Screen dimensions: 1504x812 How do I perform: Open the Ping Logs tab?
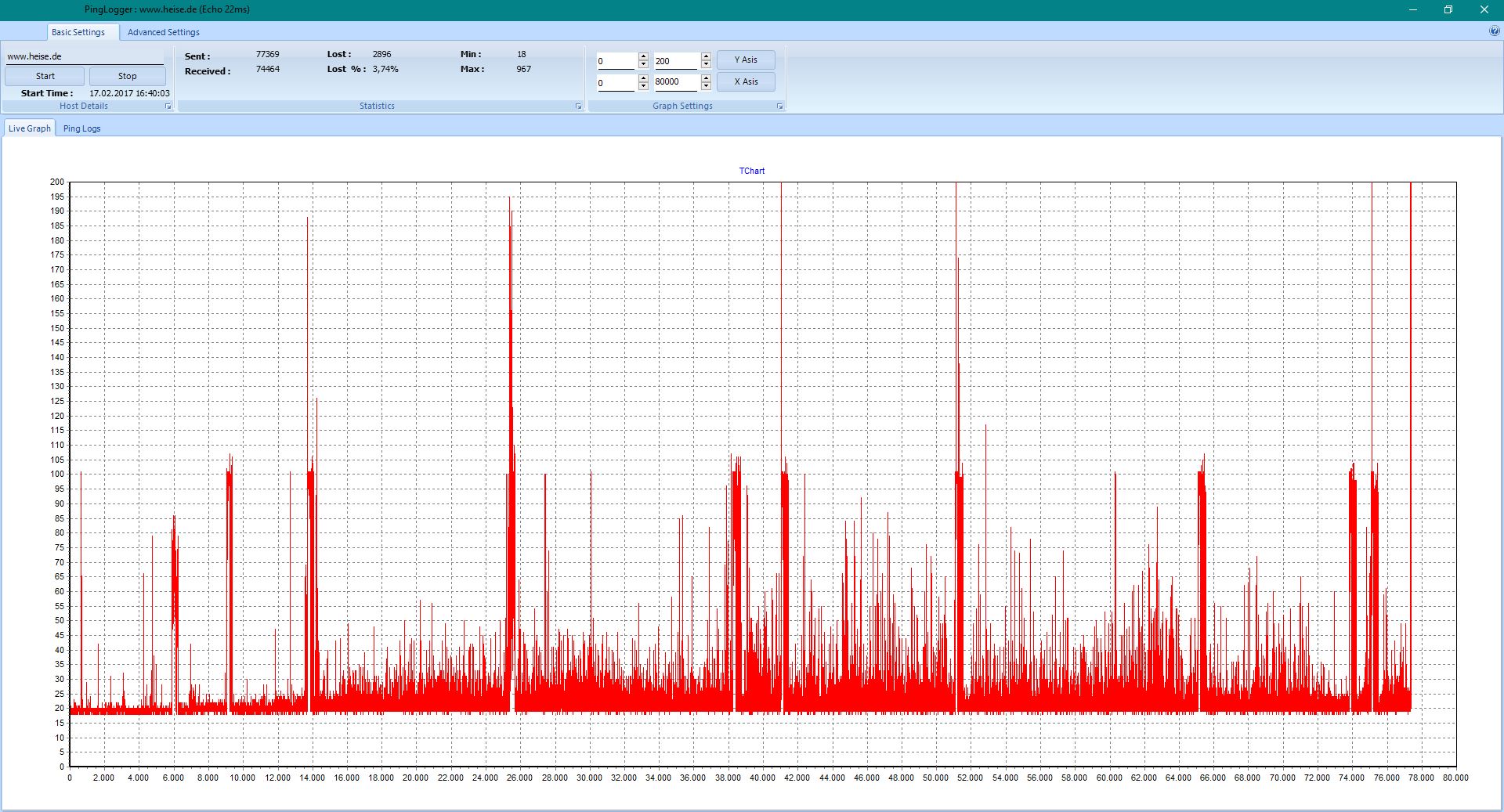(81, 128)
